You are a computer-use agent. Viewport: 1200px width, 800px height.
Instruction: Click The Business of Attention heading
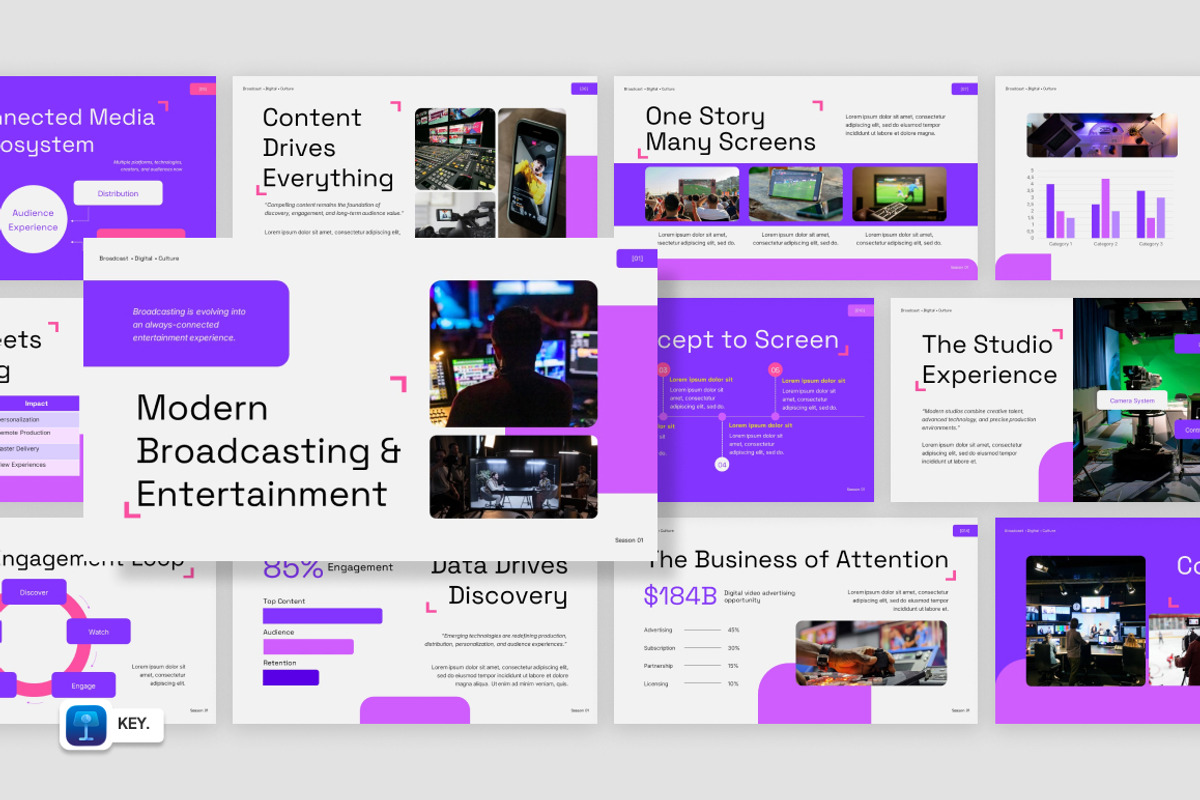pos(797,559)
